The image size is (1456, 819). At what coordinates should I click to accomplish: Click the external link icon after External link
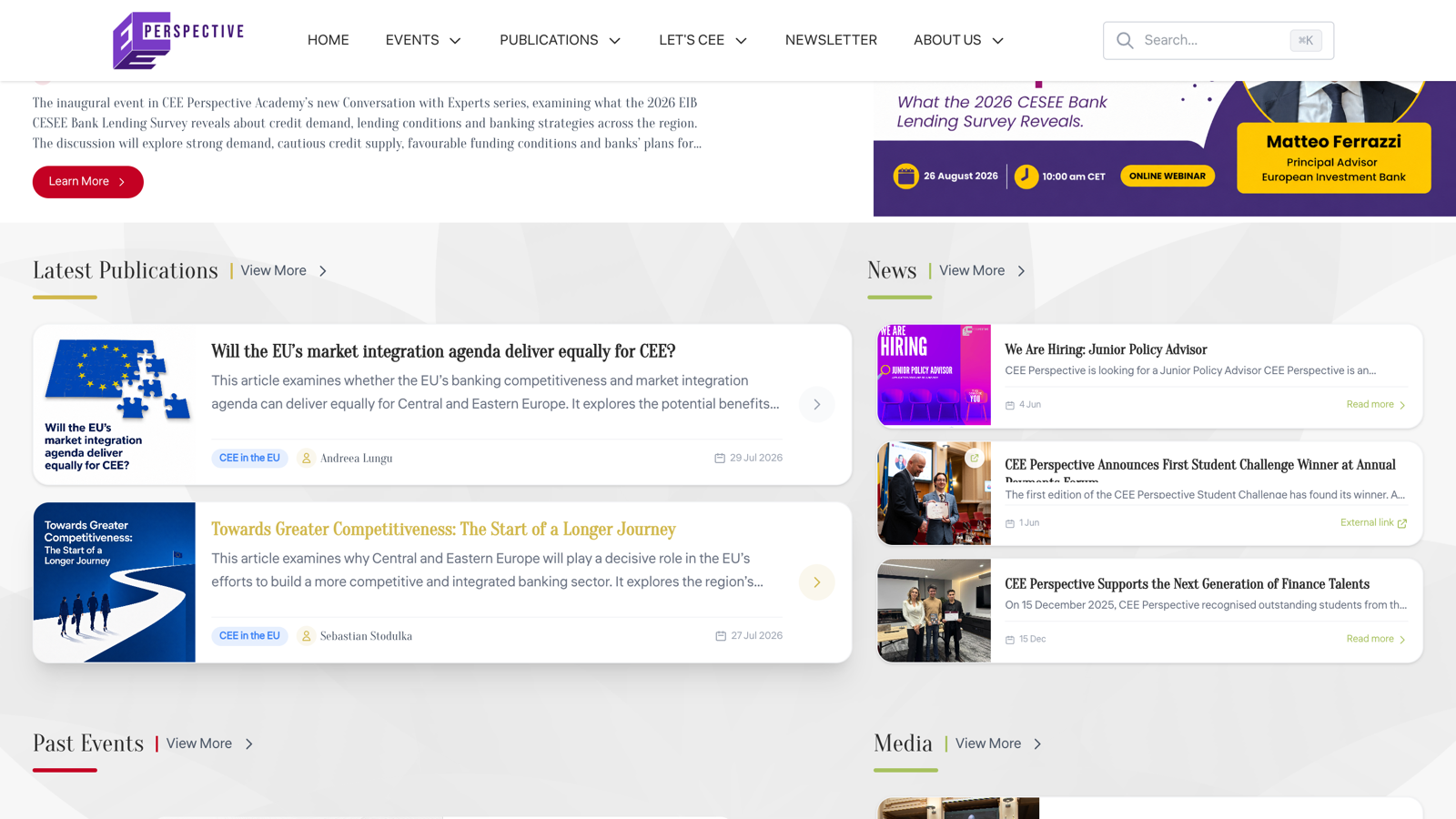click(x=1402, y=523)
